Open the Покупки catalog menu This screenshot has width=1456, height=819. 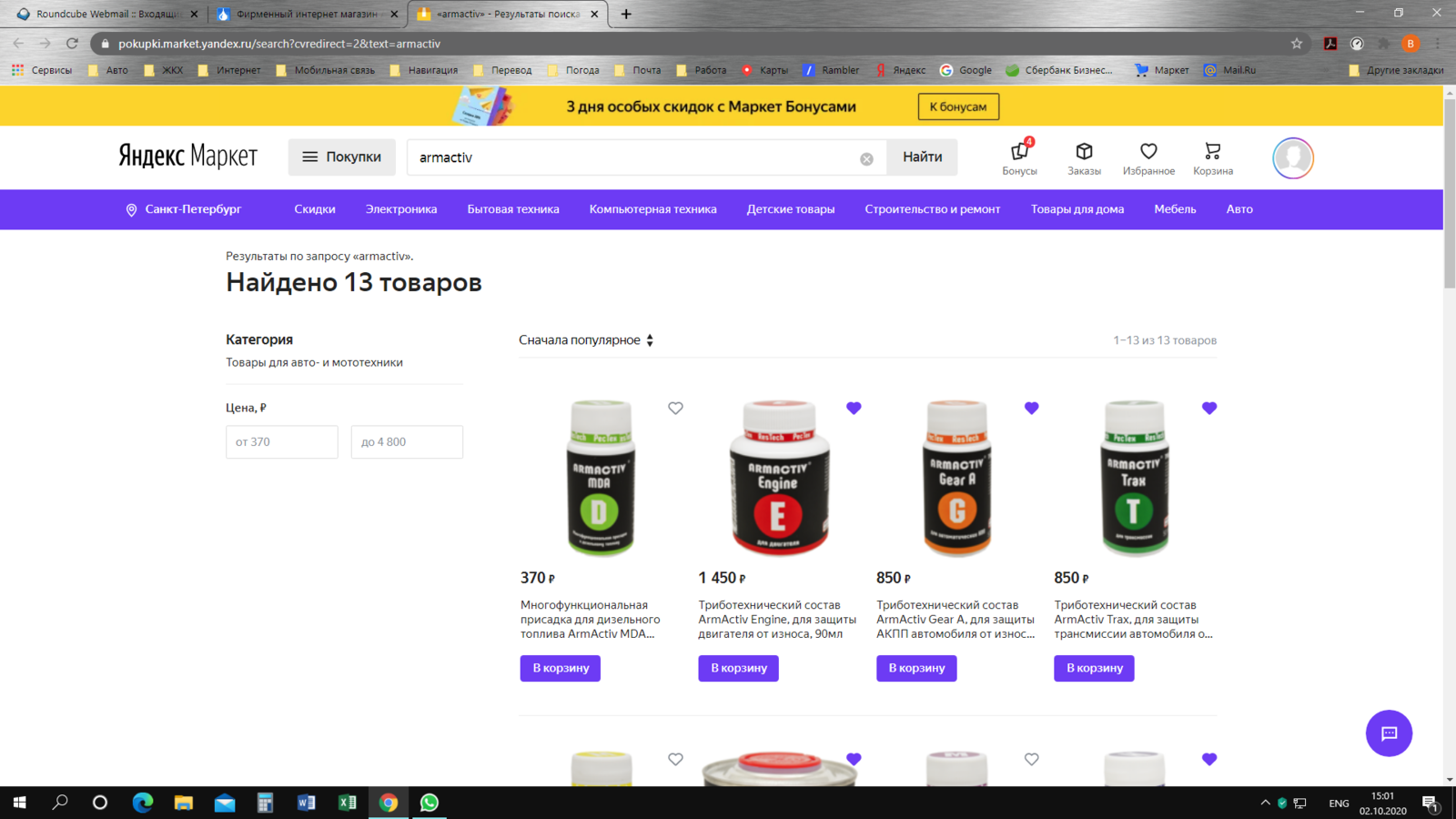point(342,157)
